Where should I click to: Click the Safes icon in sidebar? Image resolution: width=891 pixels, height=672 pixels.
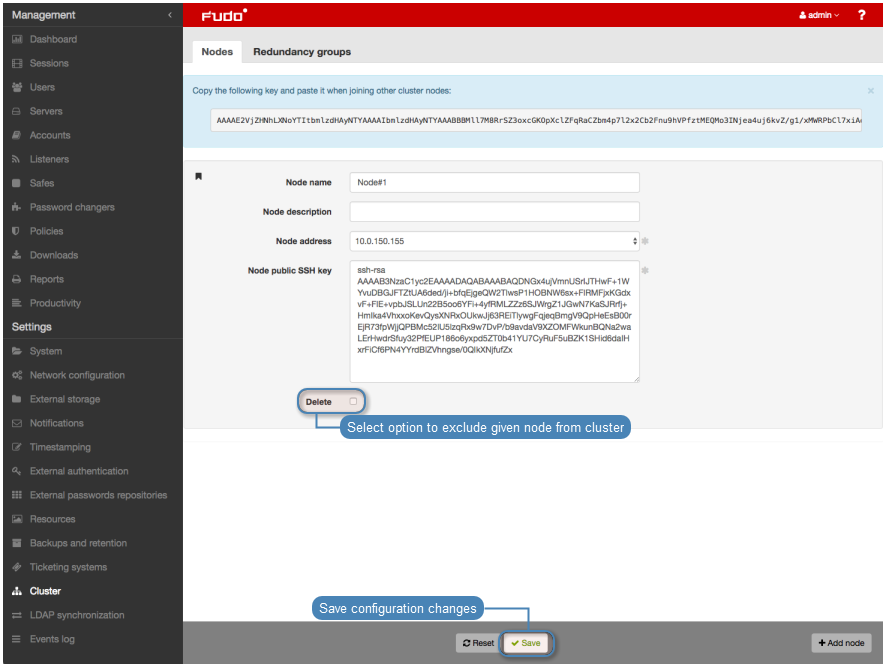[16, 183]
